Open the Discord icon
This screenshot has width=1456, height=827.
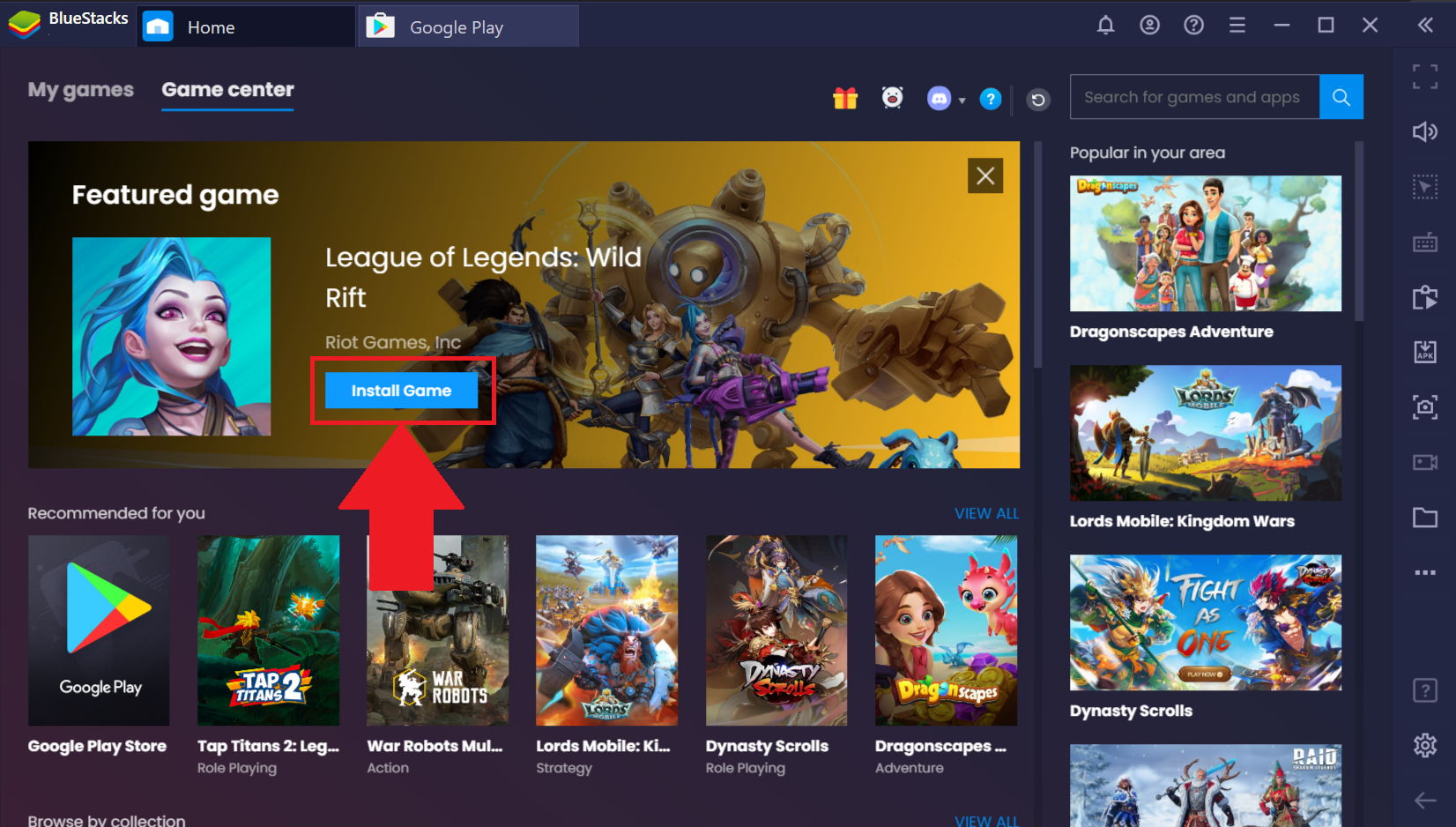(x=940, y=99)
